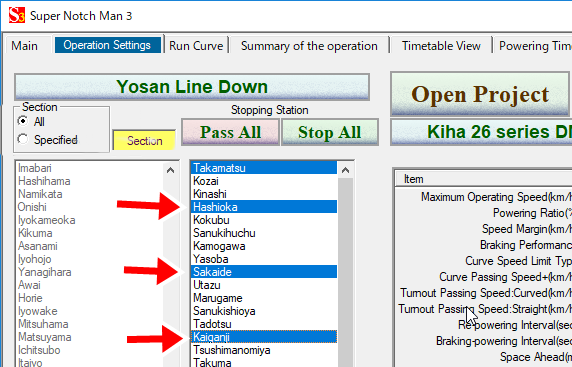Select Takuma in stopping station list
This screenshot has width=572, height=367.
264,362
